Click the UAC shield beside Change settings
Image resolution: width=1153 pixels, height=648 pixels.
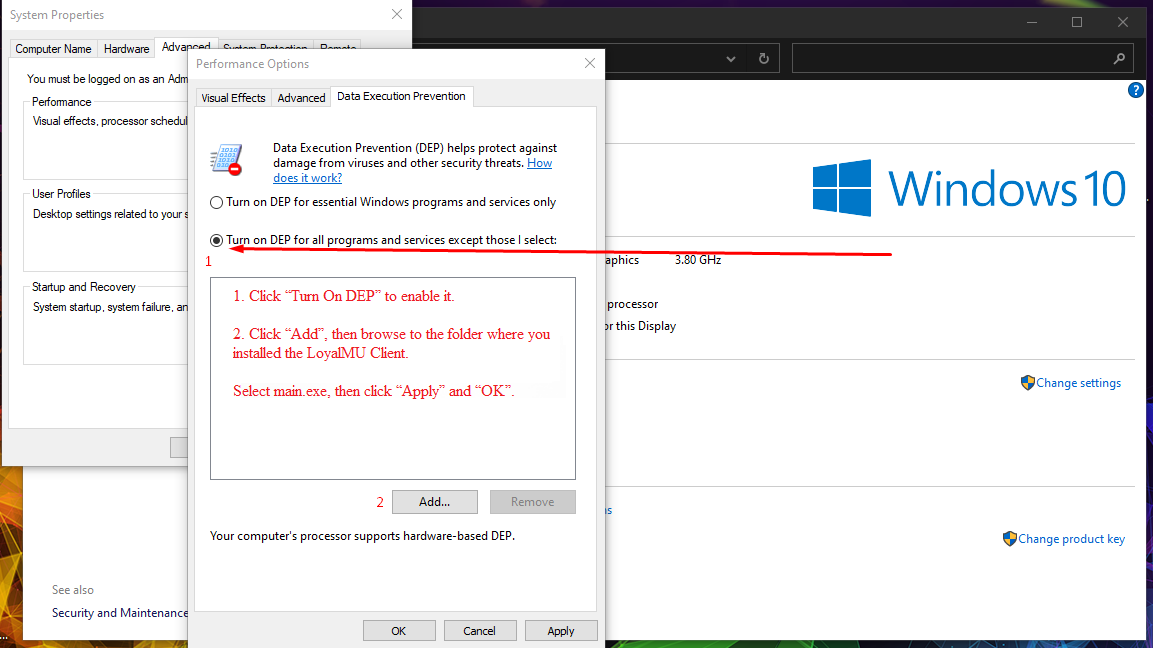1027,382
